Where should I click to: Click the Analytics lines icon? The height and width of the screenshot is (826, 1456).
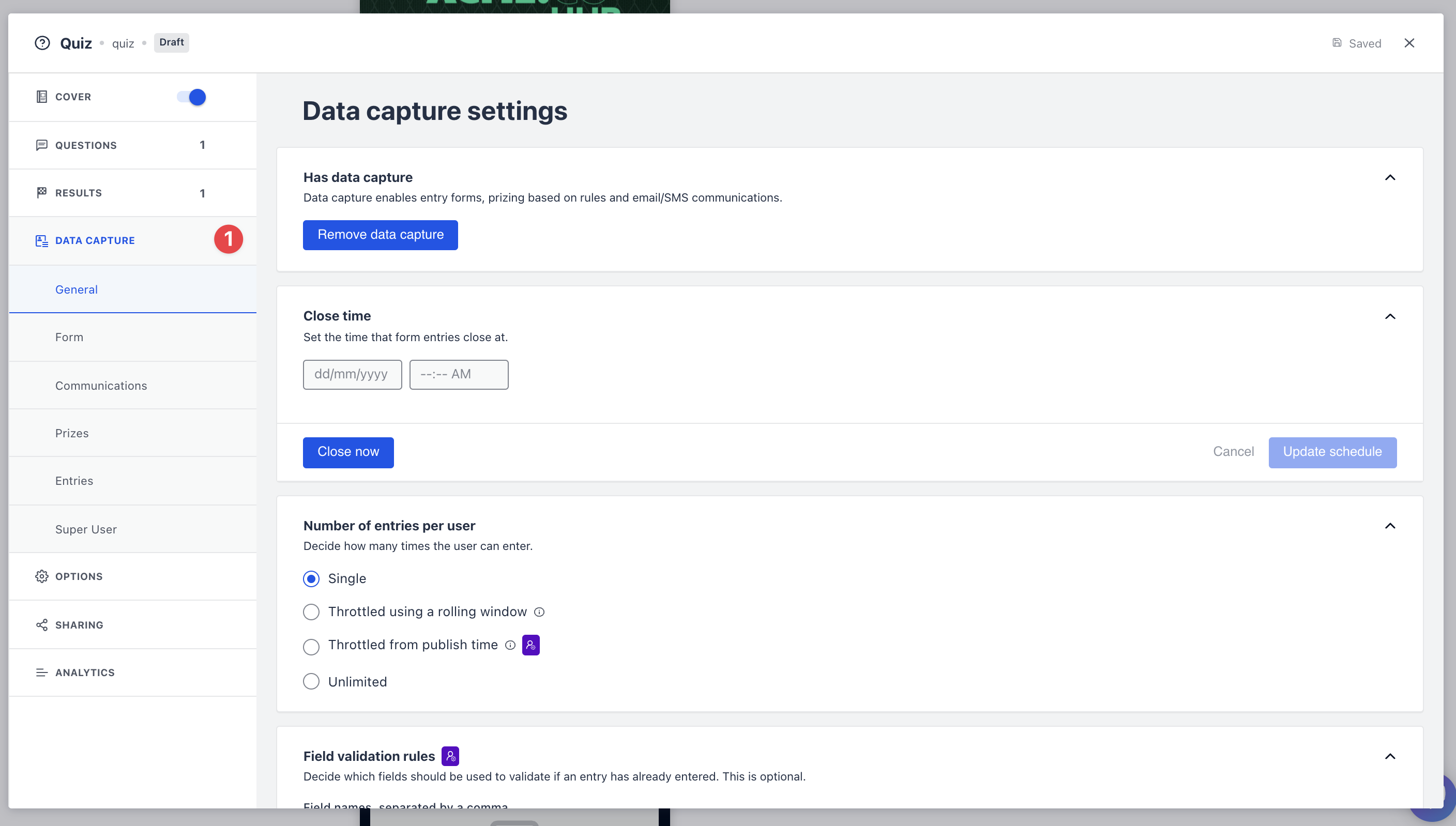coord(41,672)
